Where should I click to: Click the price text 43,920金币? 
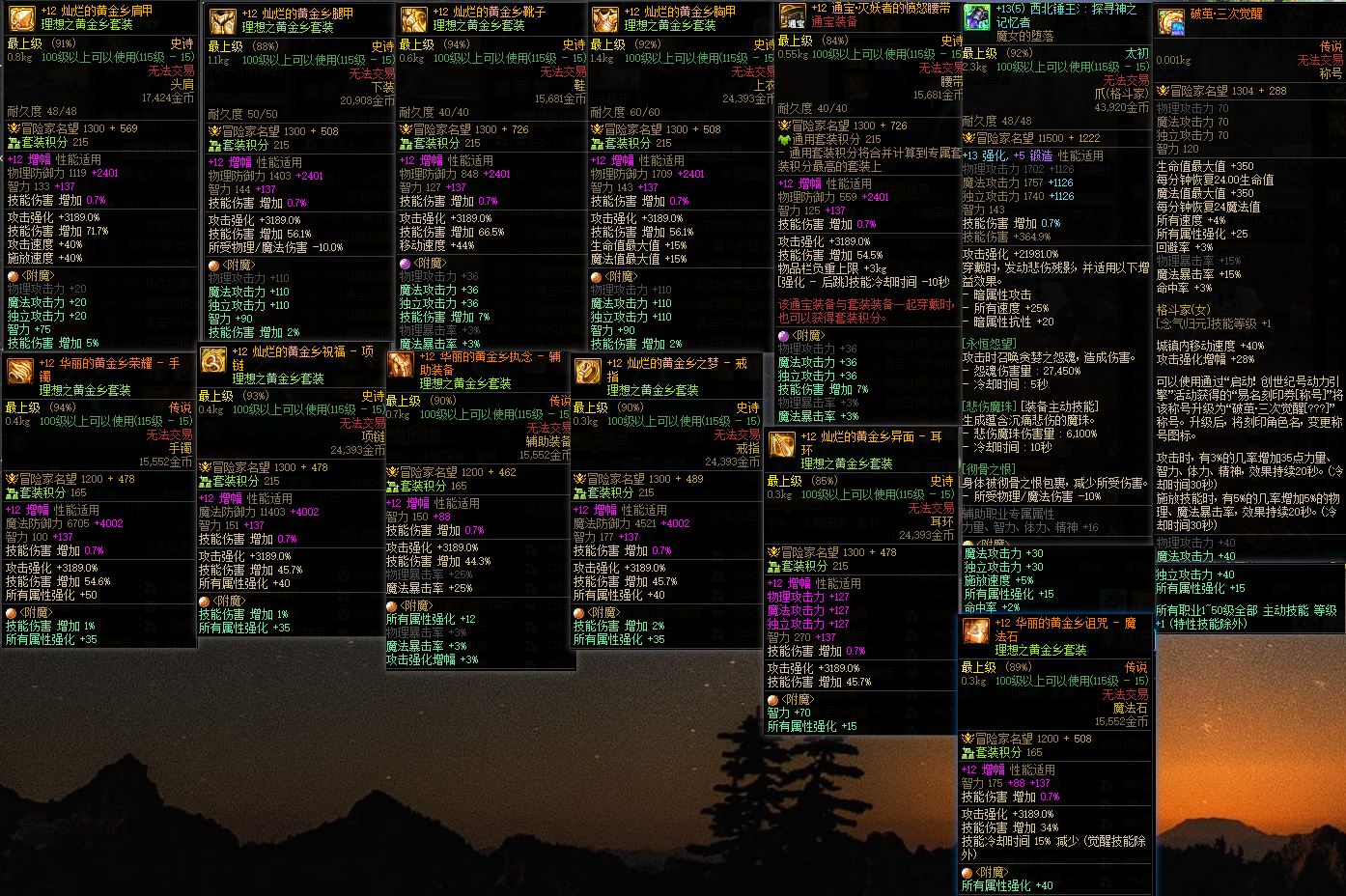click(1122, 107)
